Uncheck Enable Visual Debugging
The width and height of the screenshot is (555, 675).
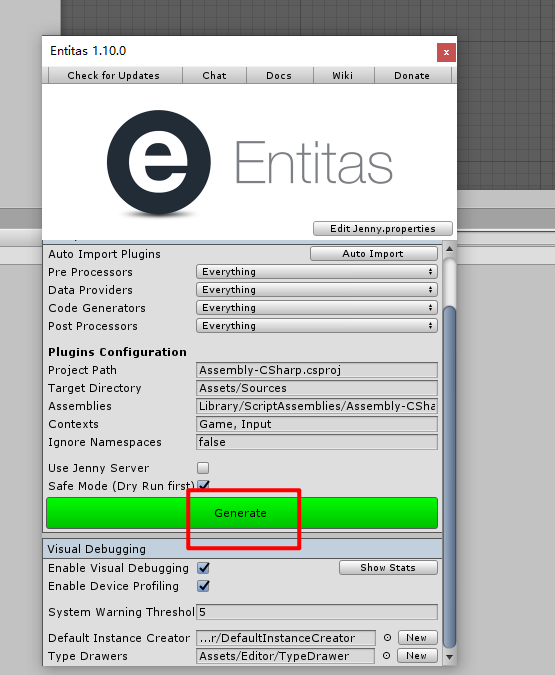[x=203, y=568]
